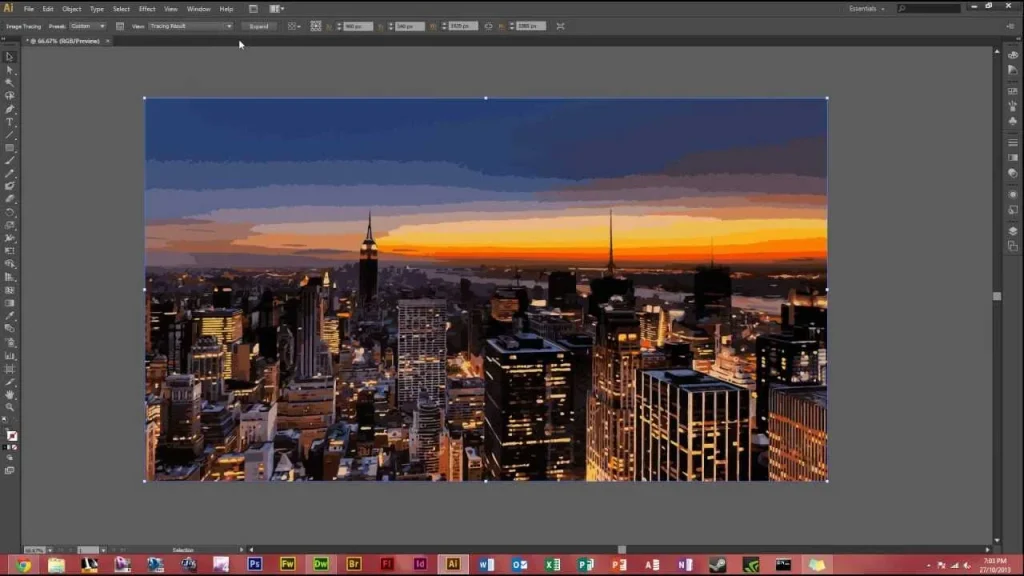Screen dimensions: 1024x576
Task: Click the horizontal scrollbar thumb
Action: (x=622, y=550)
